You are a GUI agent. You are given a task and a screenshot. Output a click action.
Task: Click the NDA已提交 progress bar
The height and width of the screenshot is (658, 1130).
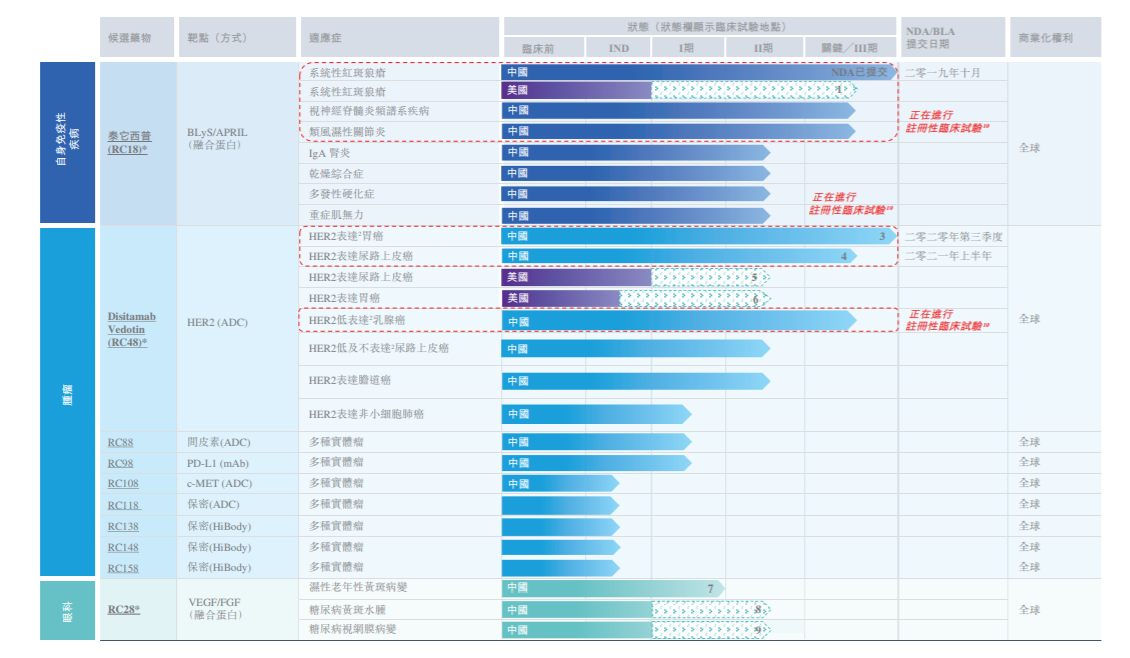click(699, 72)
